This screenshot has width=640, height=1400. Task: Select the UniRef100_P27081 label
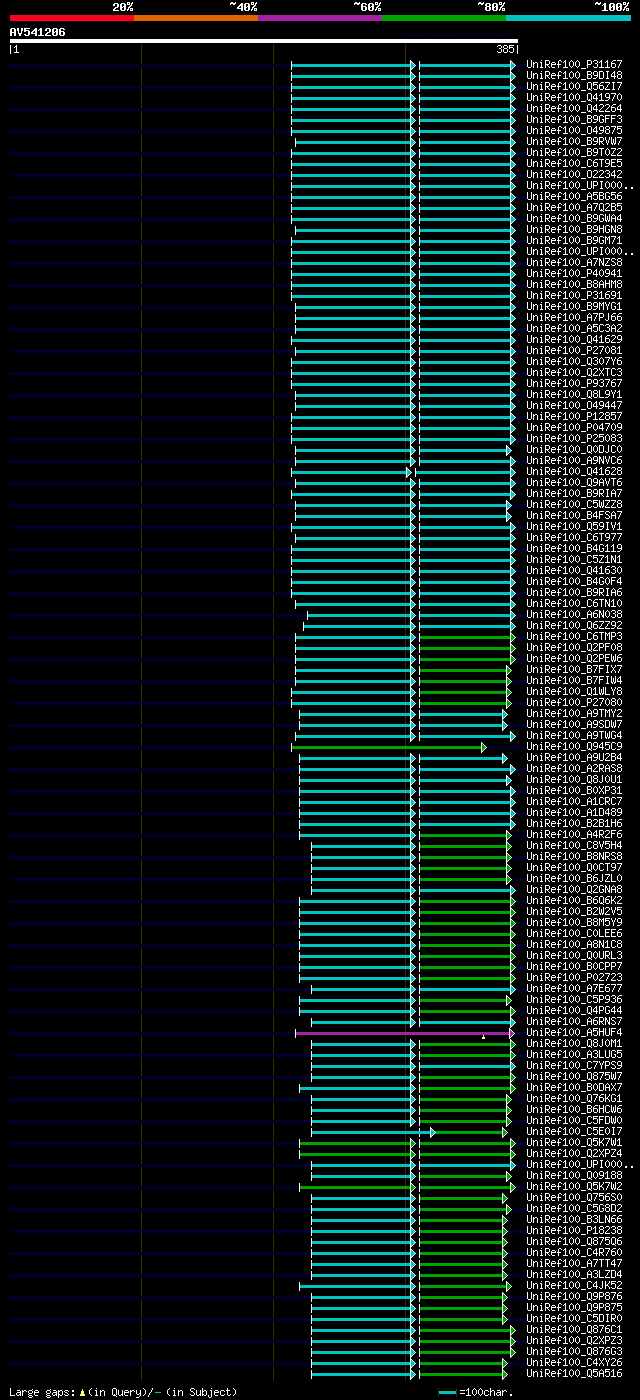point(574,350)
